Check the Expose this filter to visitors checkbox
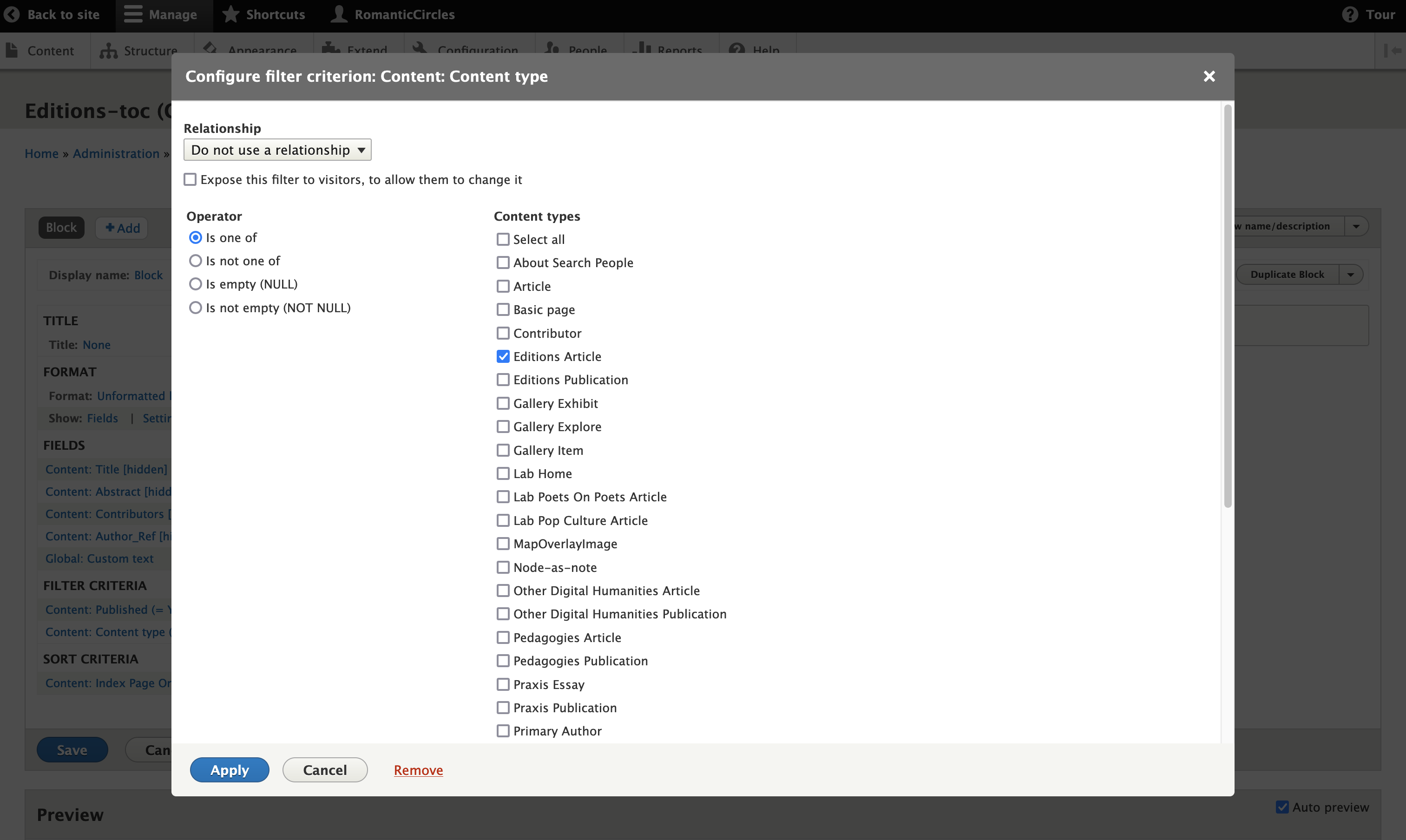Screen dimensions: 1406x840 coord(191,180)
